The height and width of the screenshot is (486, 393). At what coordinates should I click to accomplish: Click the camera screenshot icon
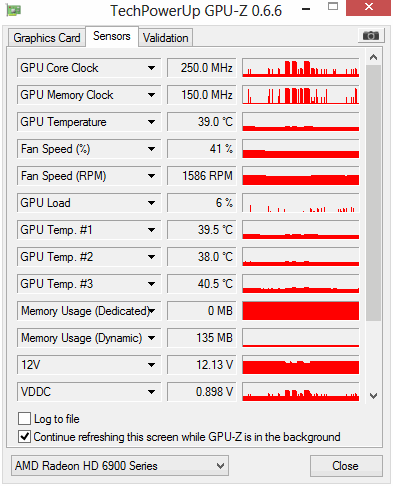(371, 35)
